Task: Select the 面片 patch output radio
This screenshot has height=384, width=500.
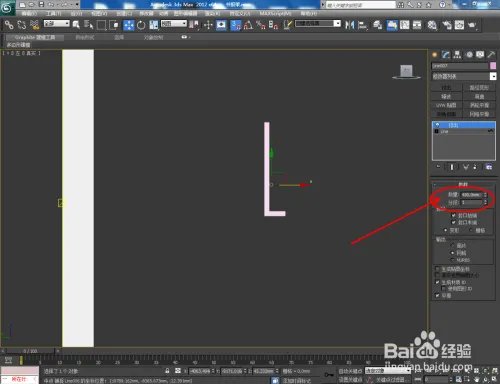Action: [453, 245]
